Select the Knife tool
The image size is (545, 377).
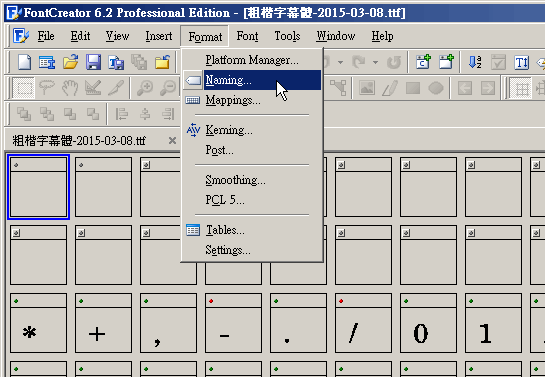click(x=116, y=88)
